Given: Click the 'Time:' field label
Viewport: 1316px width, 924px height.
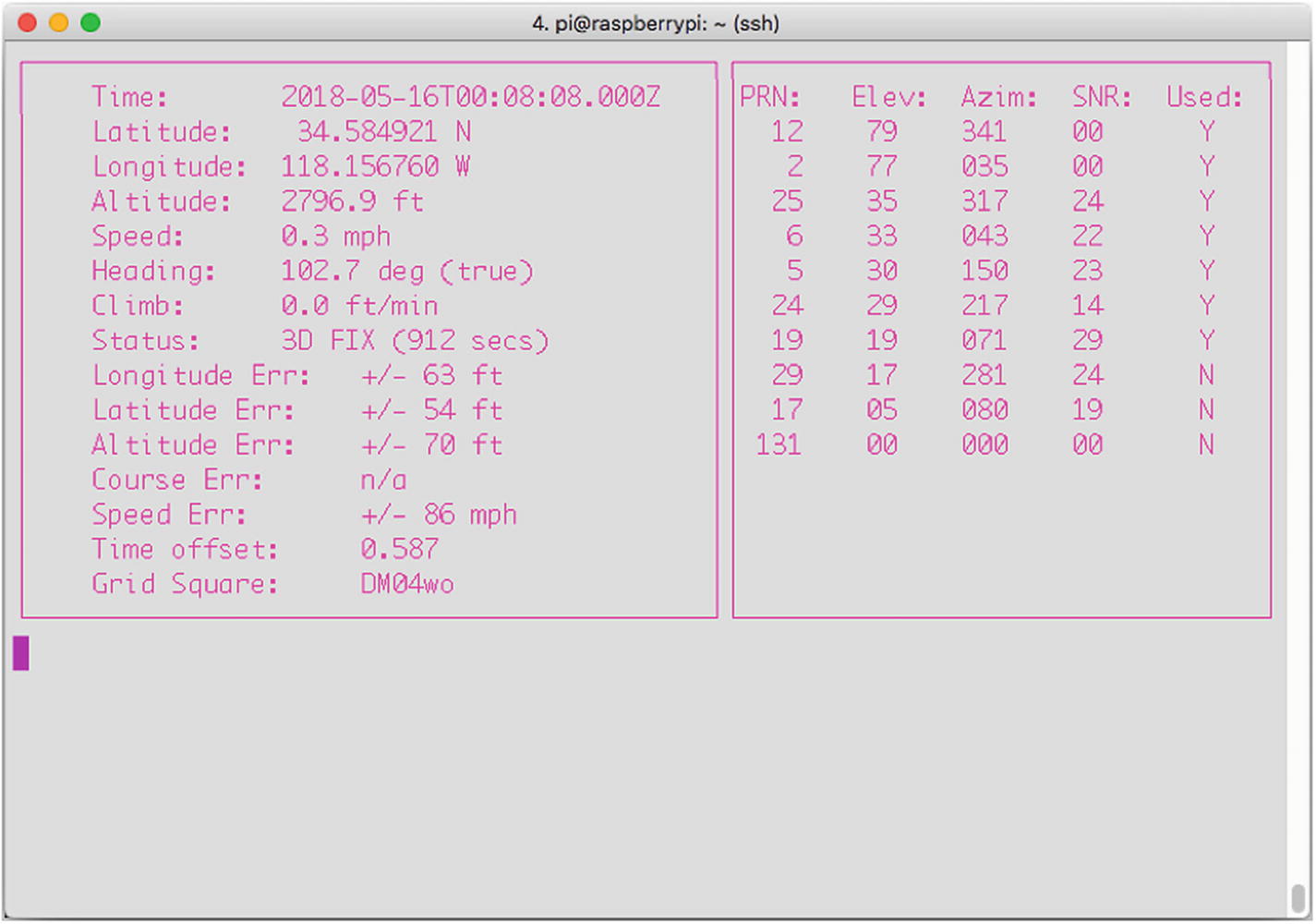Looking at the screenshot, I should coord(130,97).
